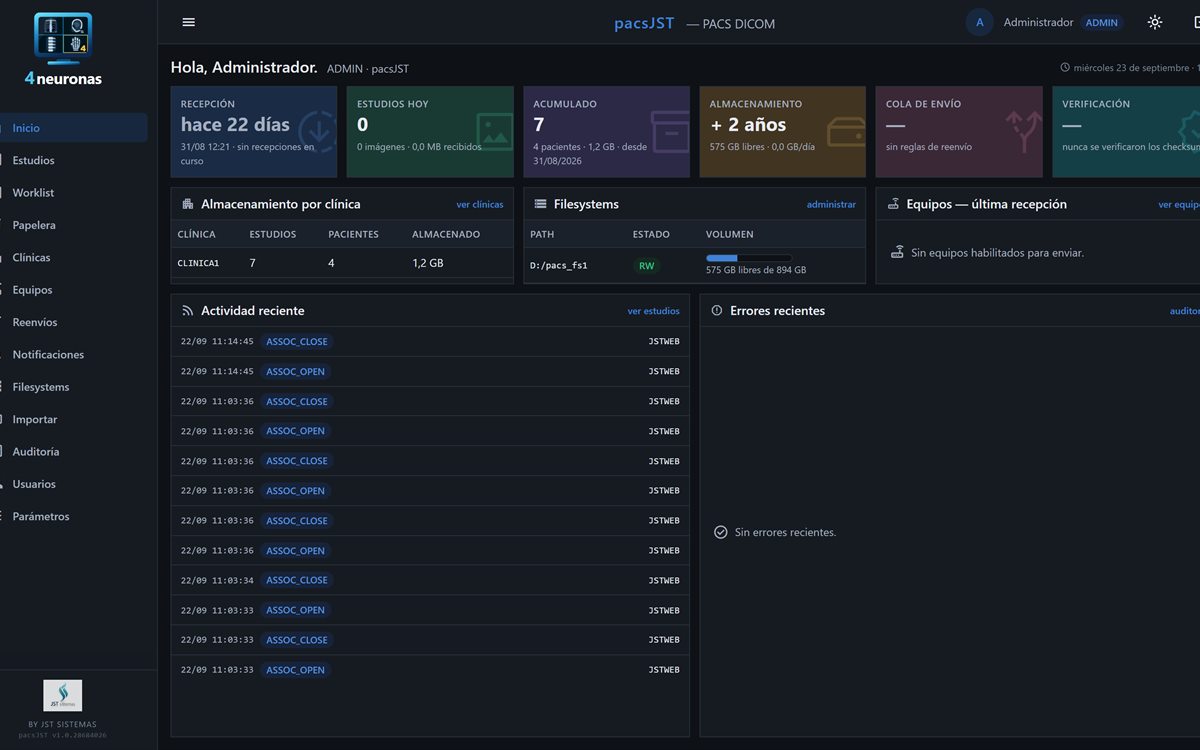The width and height of the screenshot is (1200, 750).
Task: Click the list icon beside Filesystems heading
Action: click(x=540, y=204)
